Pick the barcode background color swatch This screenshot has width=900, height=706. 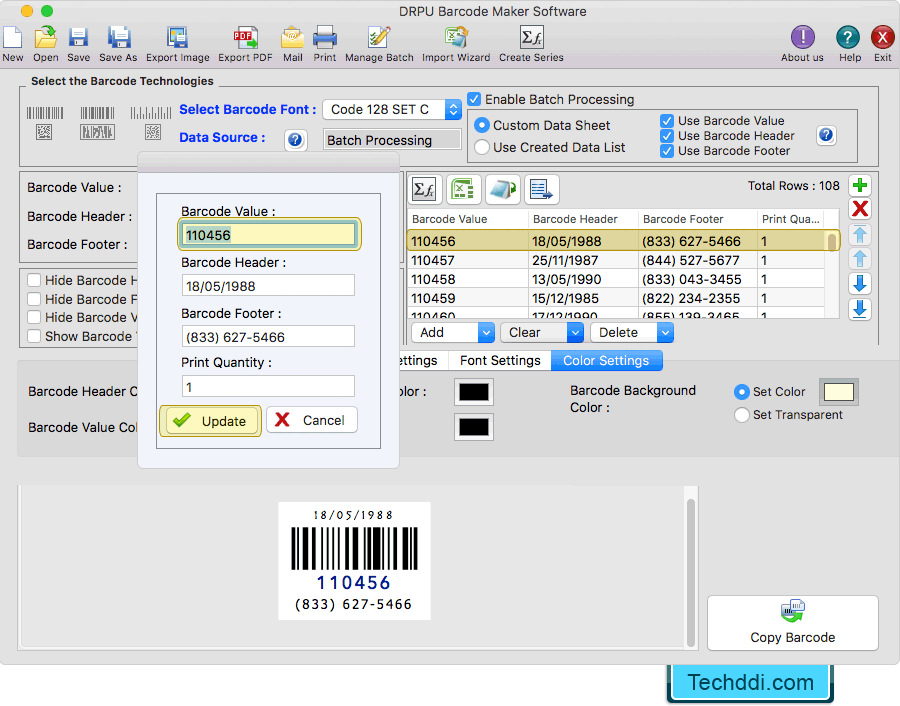point(839,392)
